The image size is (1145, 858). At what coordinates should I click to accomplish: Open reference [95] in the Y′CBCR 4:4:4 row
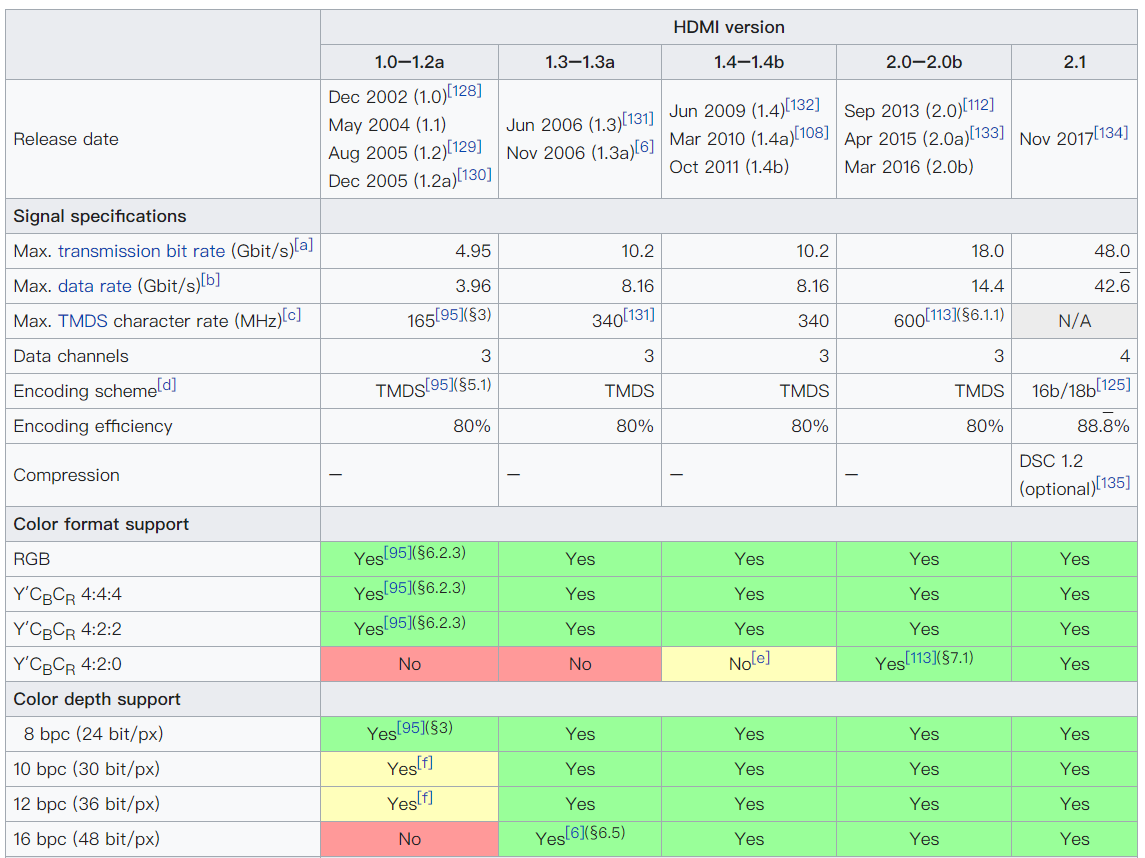(x=397, y=587)
